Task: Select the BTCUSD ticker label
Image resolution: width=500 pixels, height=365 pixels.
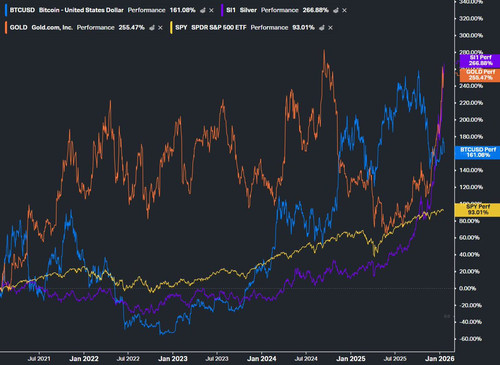Action: pos(22,10)
